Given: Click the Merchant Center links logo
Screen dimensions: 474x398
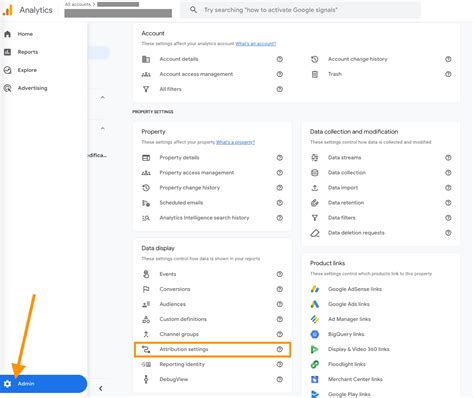Looking at the screenshot, I should click(315, 379).
